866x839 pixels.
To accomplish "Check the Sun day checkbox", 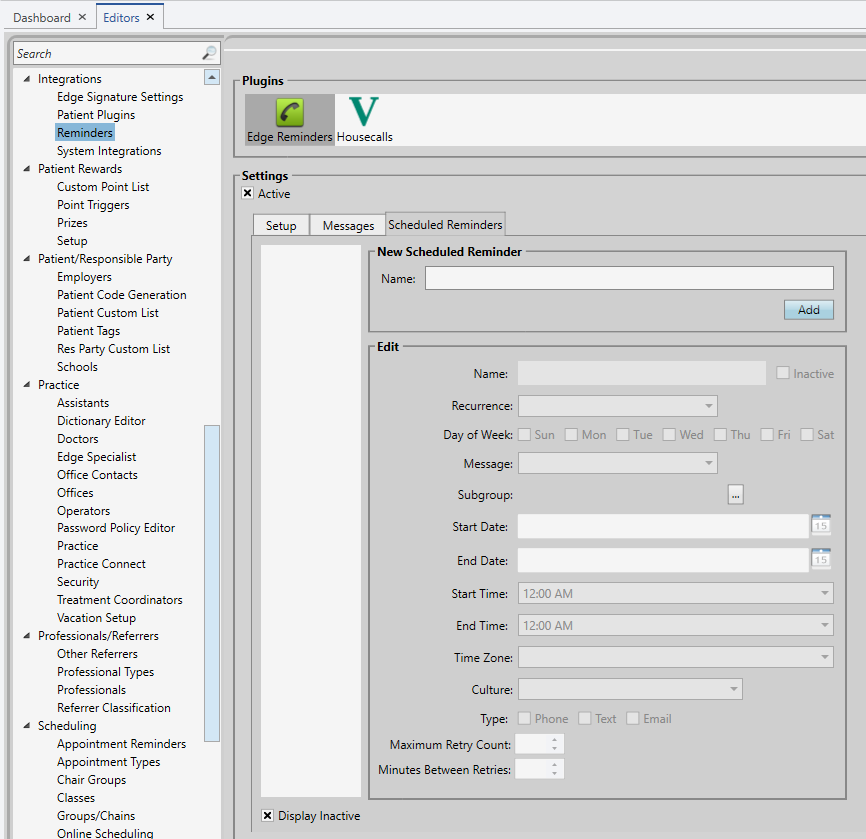I will (x=524, y=435).
